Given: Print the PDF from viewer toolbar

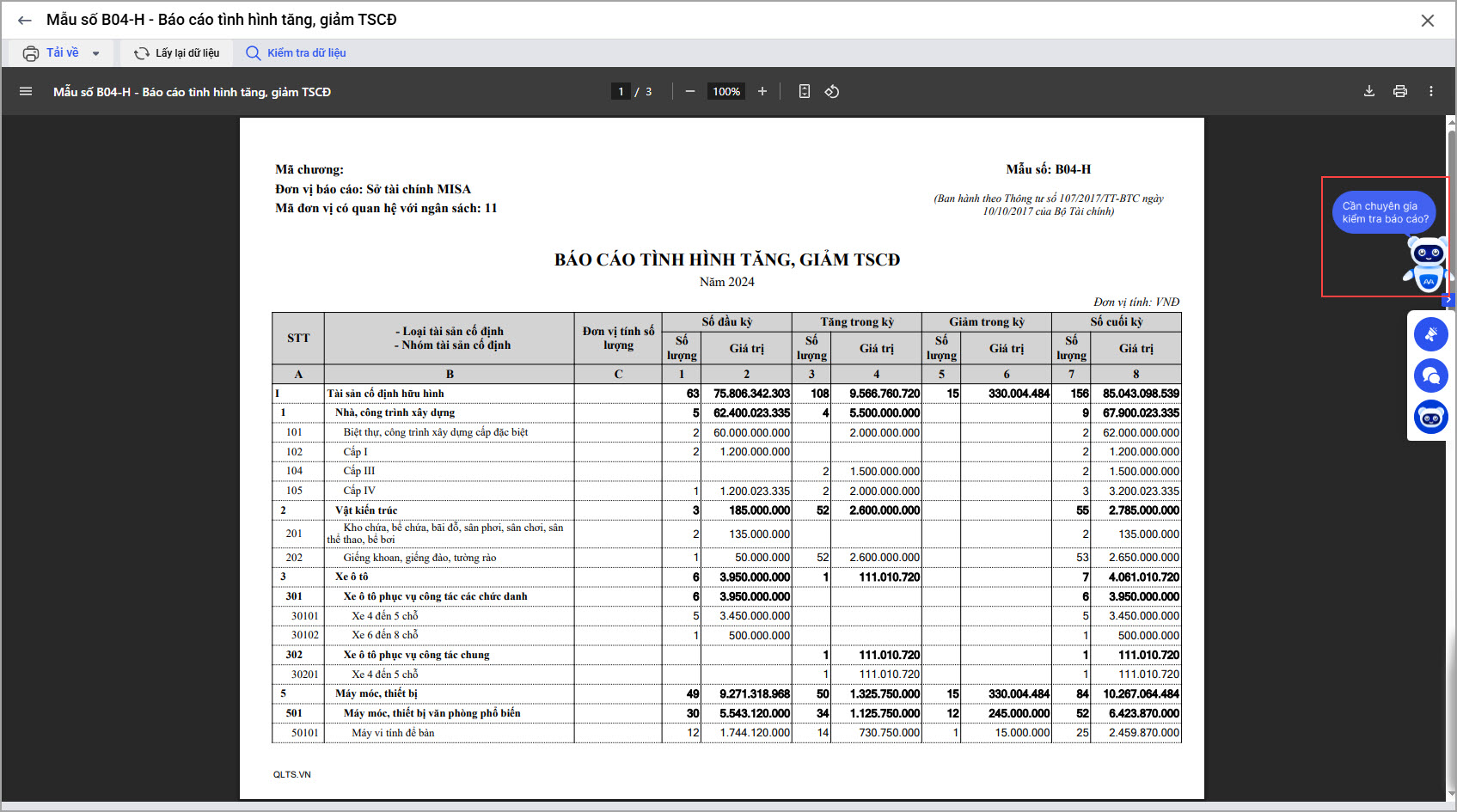Looking at the screenshot, I should point(1400,91).
